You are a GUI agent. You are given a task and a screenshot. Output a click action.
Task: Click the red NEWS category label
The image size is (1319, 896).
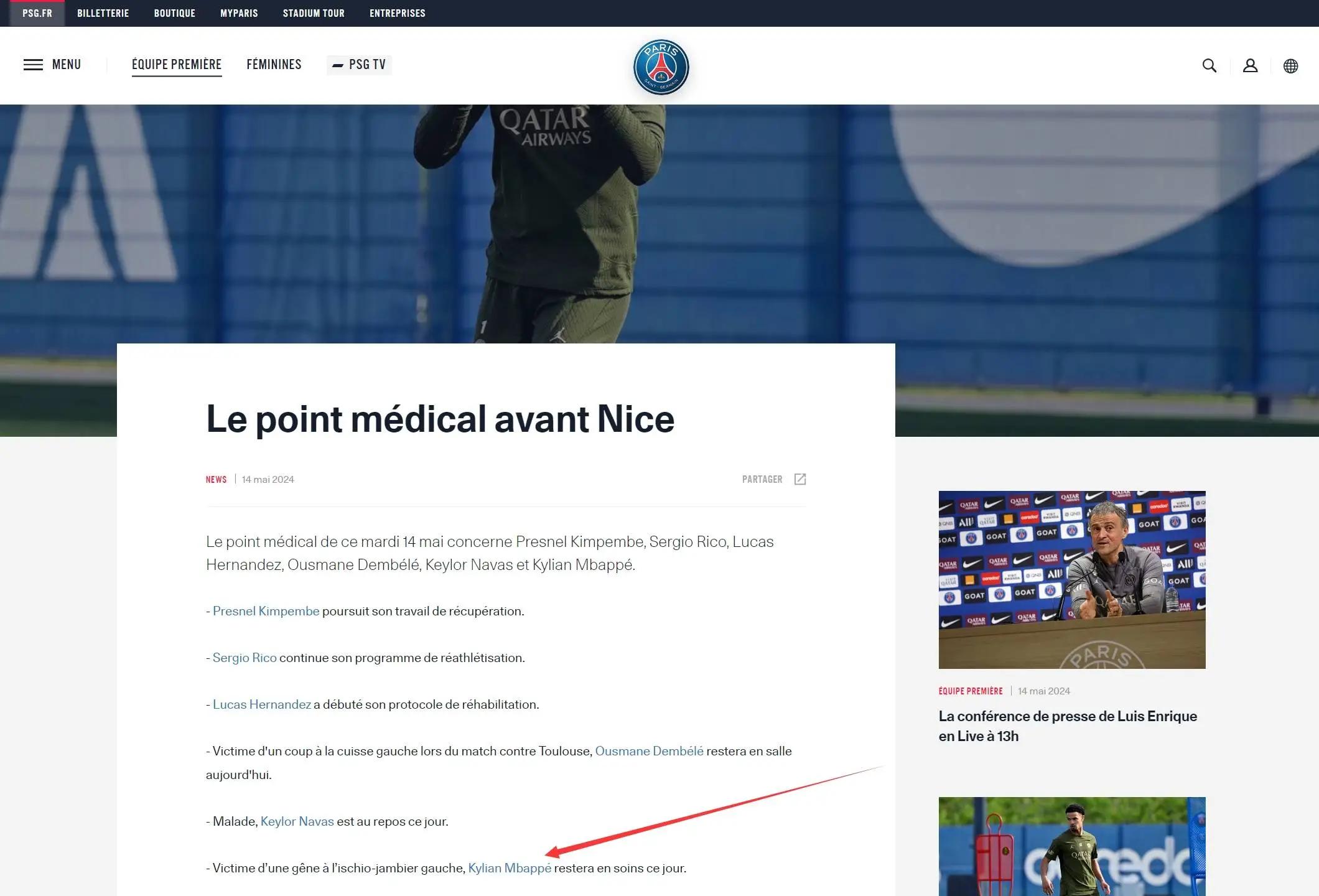[216, 480]
